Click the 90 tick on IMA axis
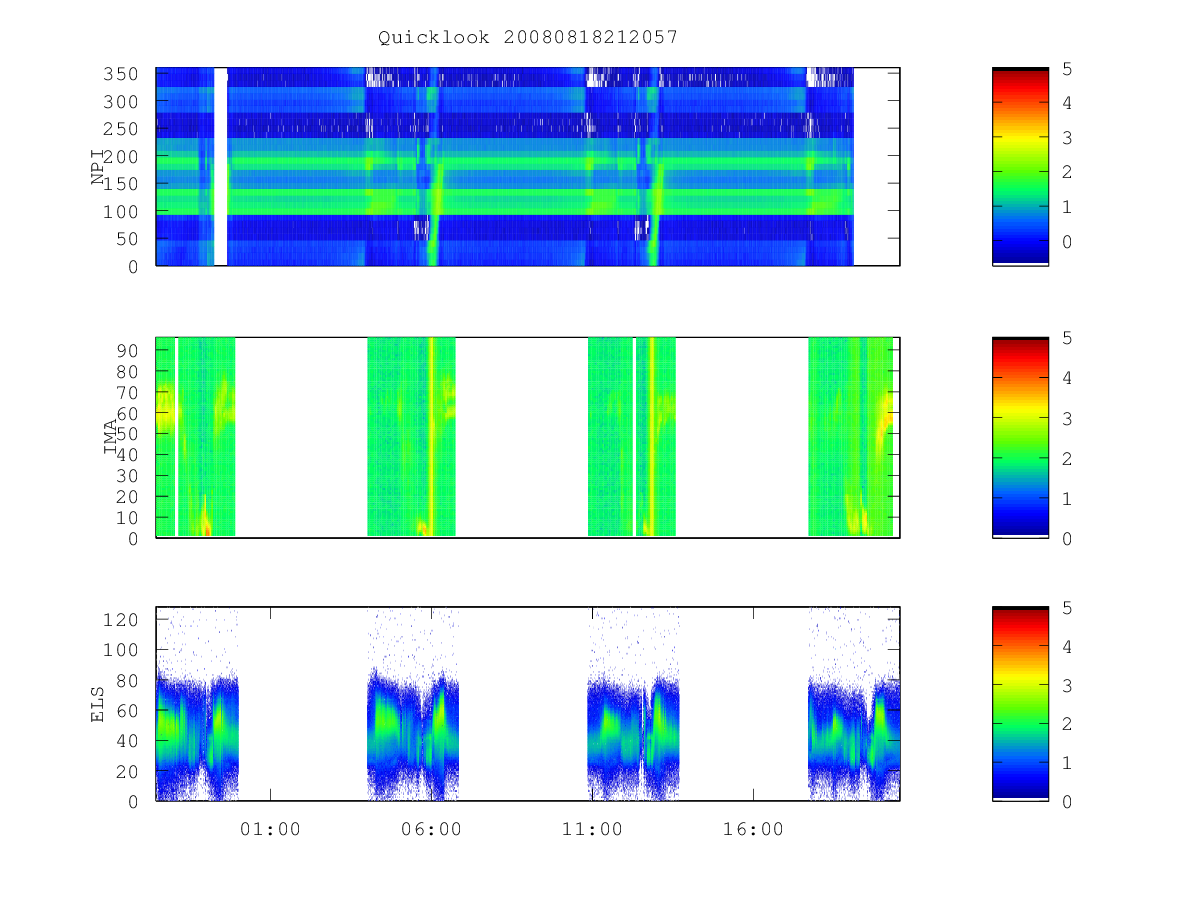The image size is (1200, 900). tap(128, 349)
